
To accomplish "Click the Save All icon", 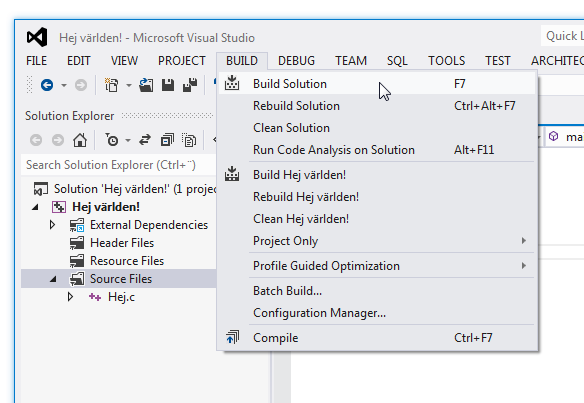I will 190,85.
